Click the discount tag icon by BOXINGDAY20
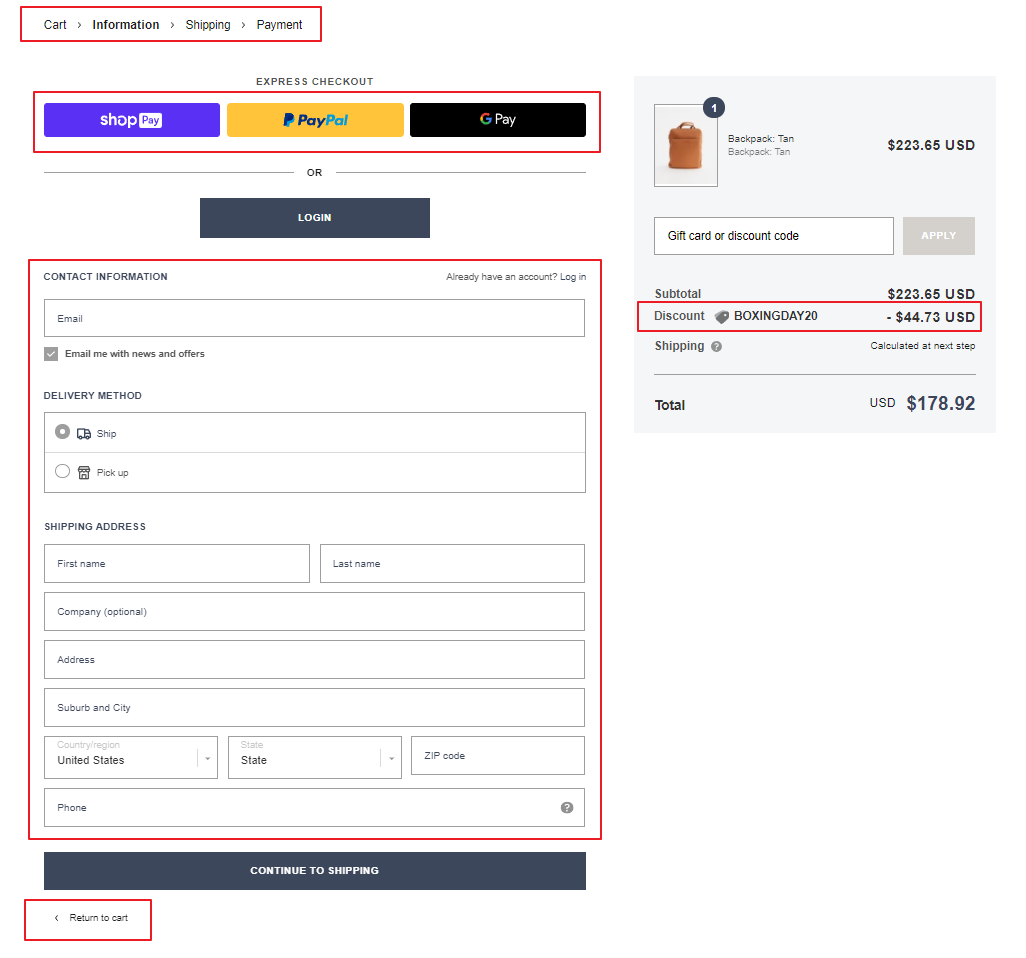 click(722, 317)
